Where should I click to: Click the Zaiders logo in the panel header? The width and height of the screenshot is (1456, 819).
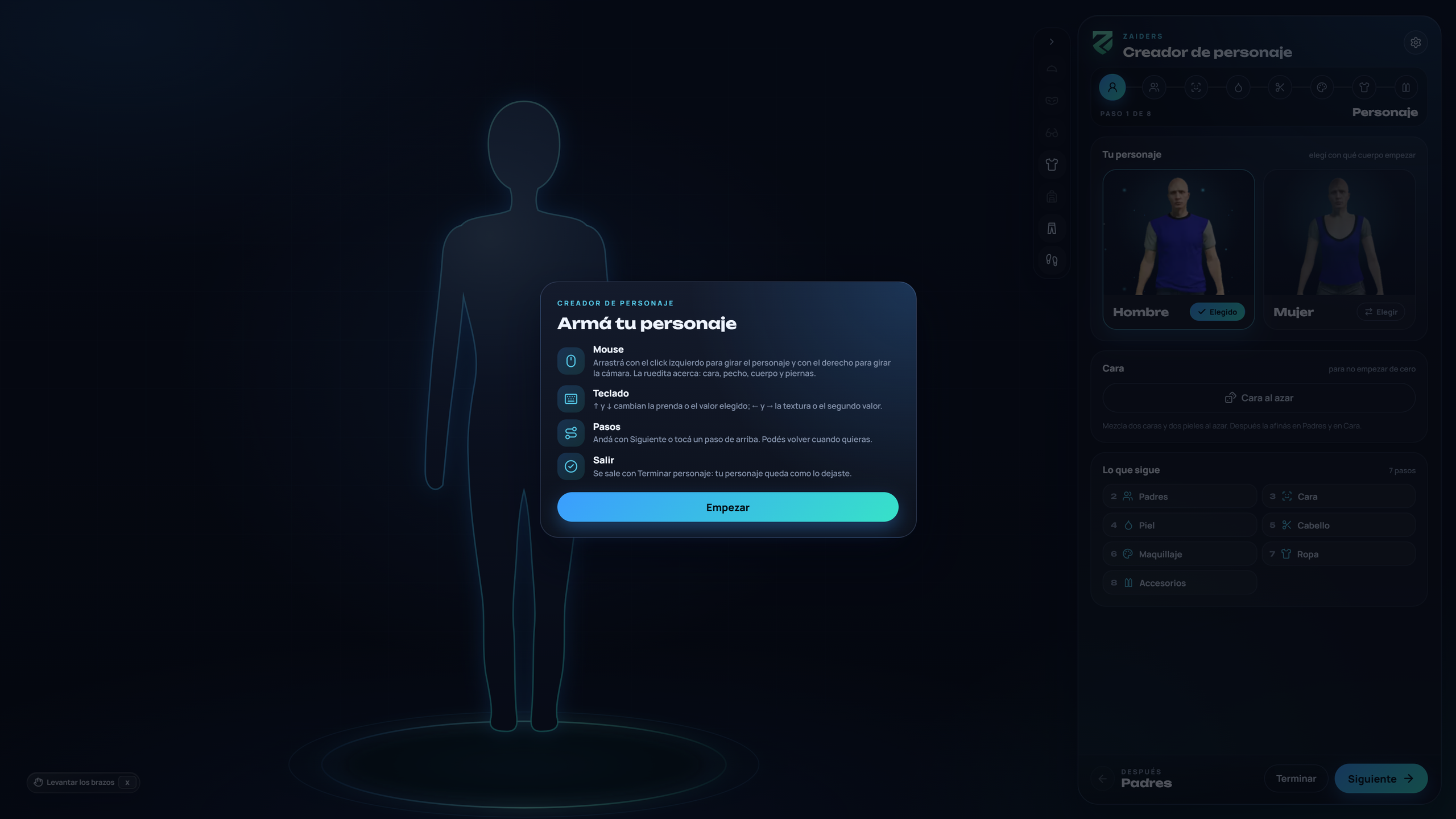click(1102, 43)
